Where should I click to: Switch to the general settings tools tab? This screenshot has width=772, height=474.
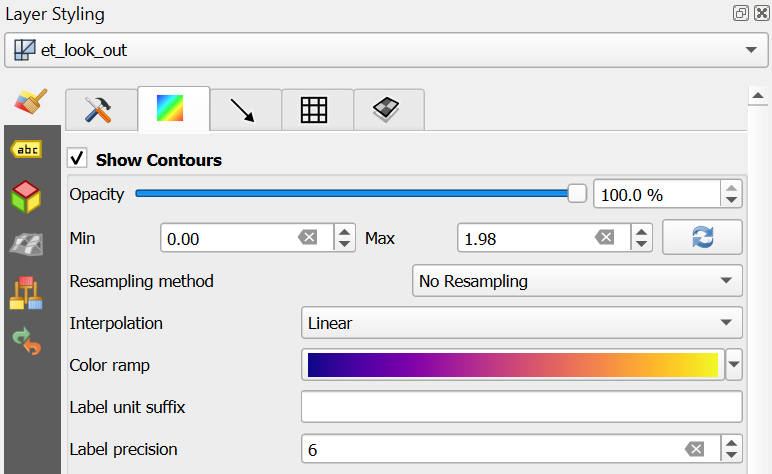(101, 110)
